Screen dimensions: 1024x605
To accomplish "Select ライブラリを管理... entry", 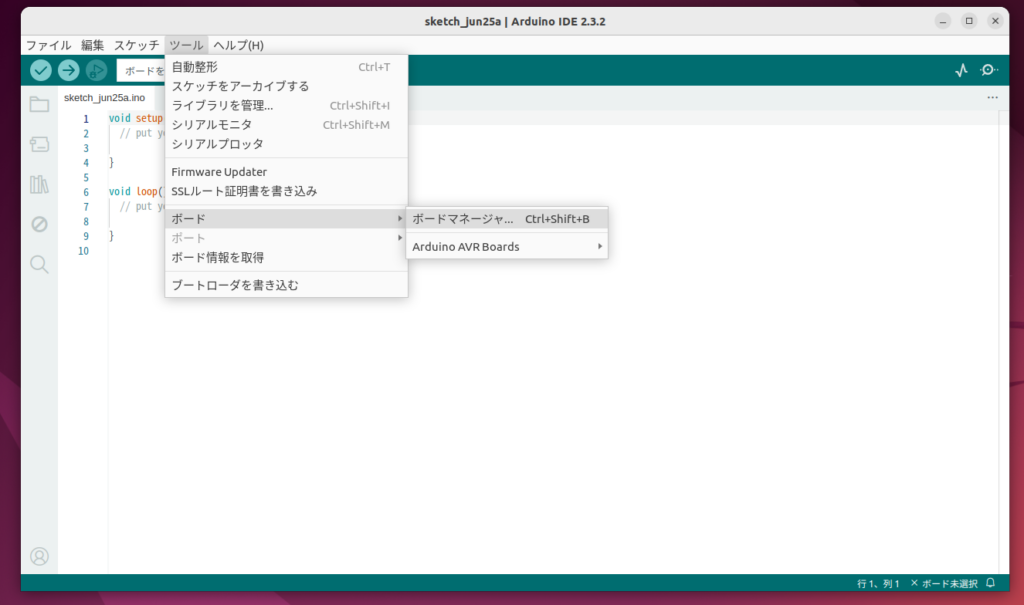I will (x=286, y=105).
